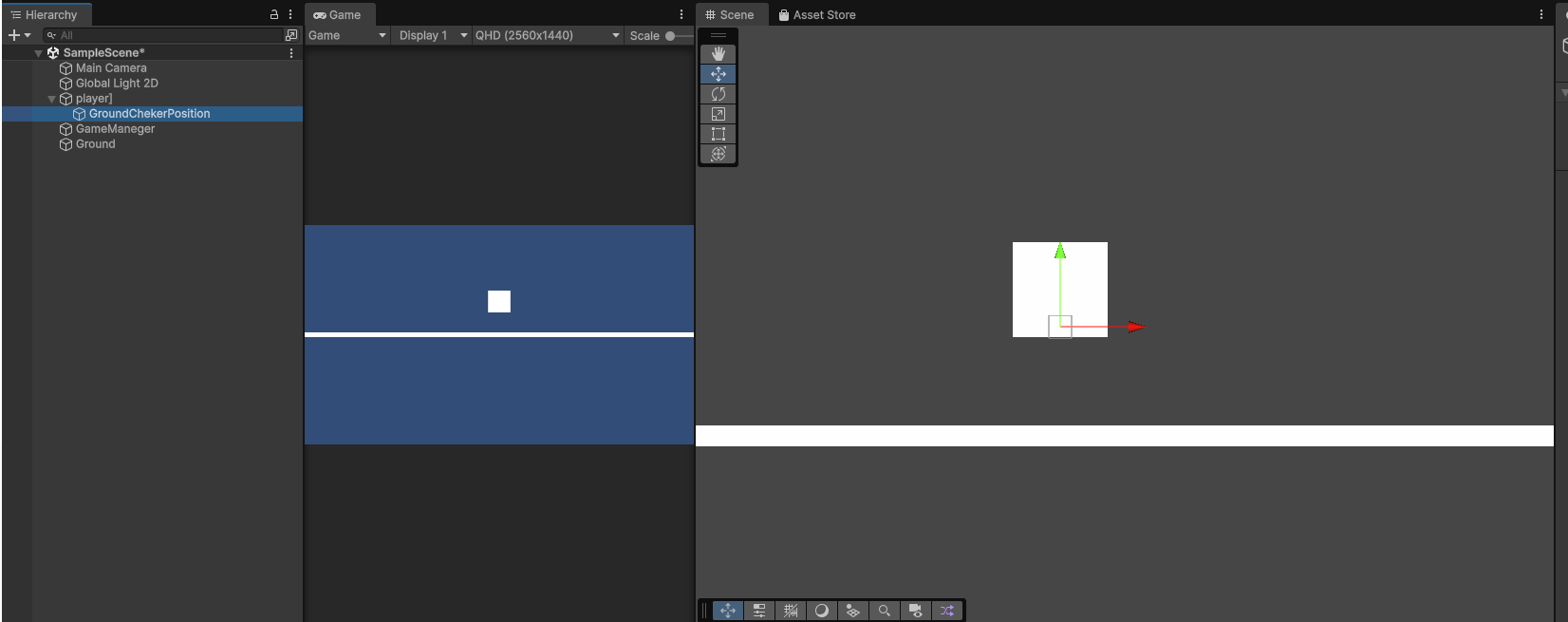The width and height of the screenshot is (1568, 622).
Task: Click the Global Light 2D cube icon
Action: tap(65, 84)
